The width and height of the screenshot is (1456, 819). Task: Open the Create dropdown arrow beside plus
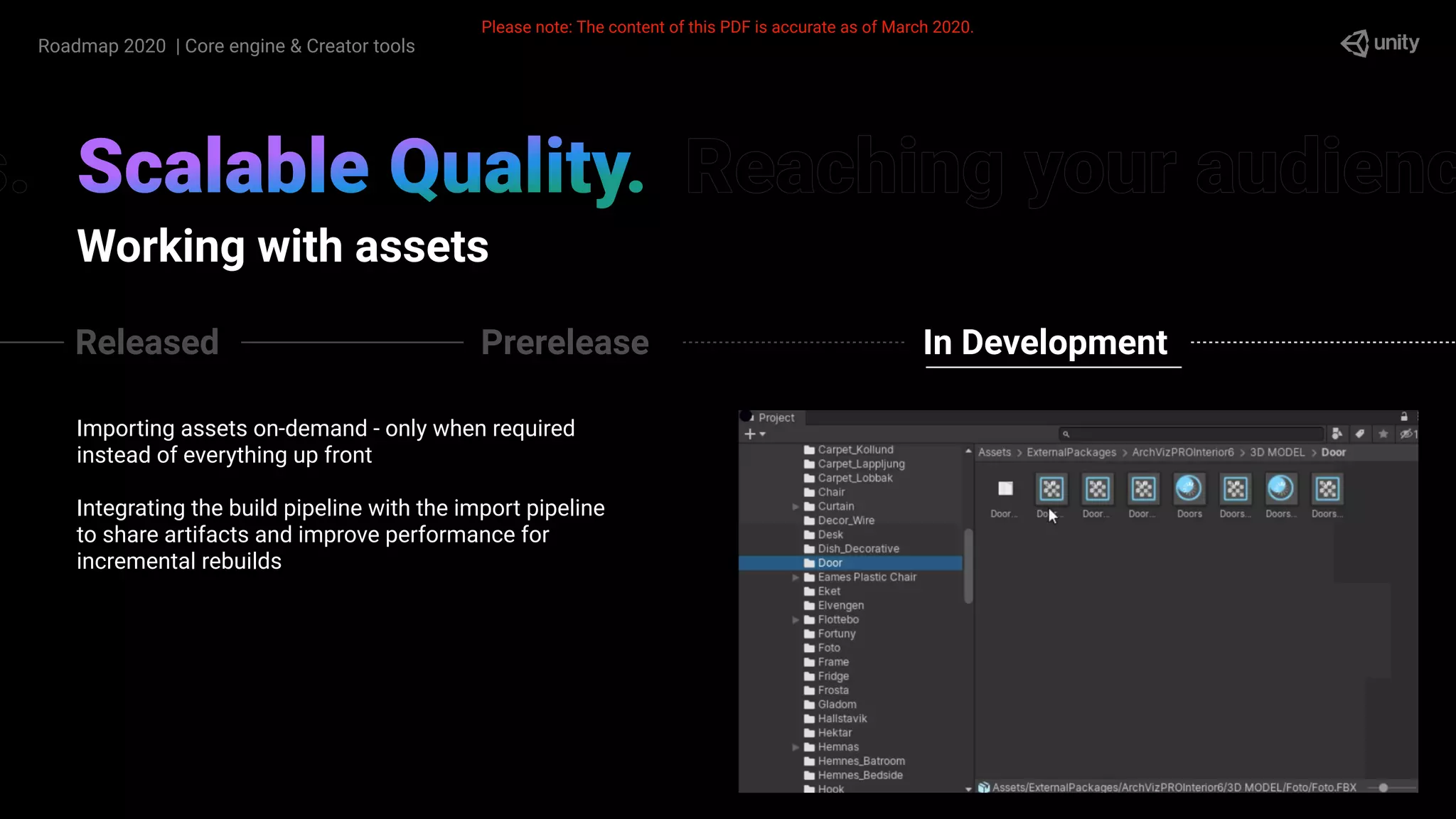pos(763,434)
